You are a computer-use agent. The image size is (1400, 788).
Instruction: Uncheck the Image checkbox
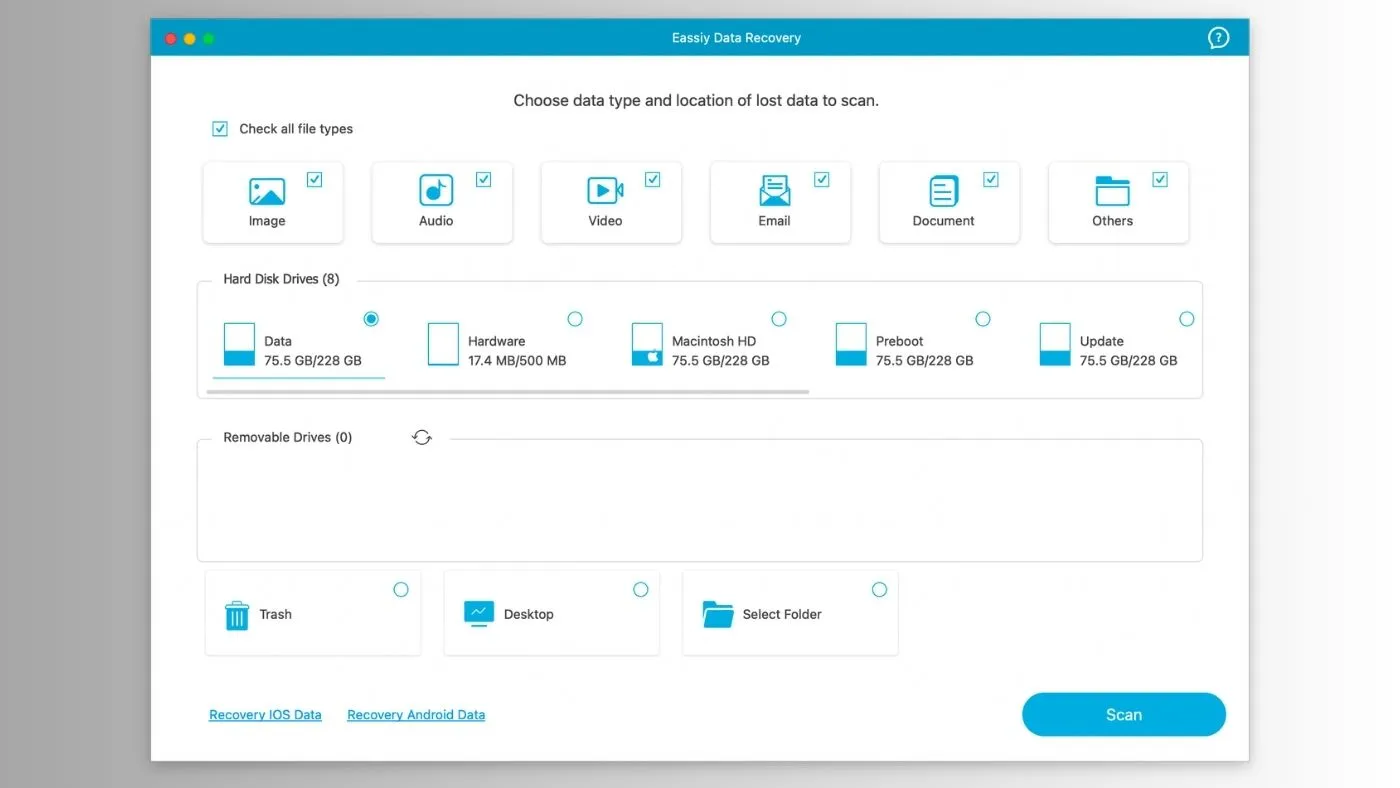[314, 180]
